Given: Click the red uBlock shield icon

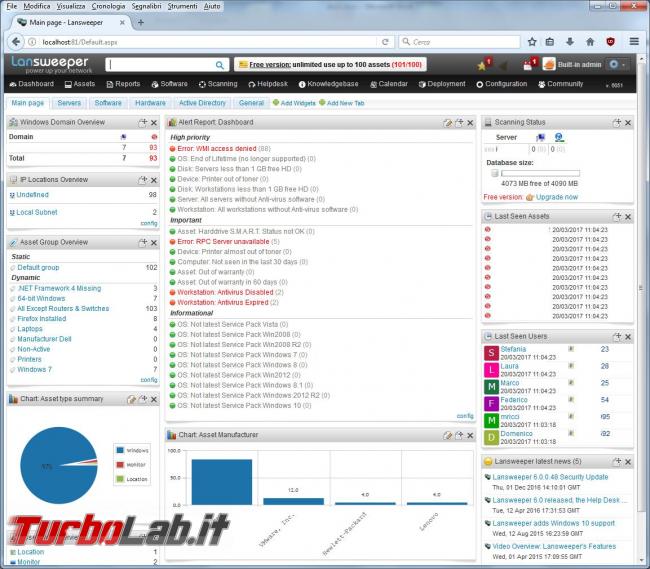Looking at the screenshot, I should point(611,41).
